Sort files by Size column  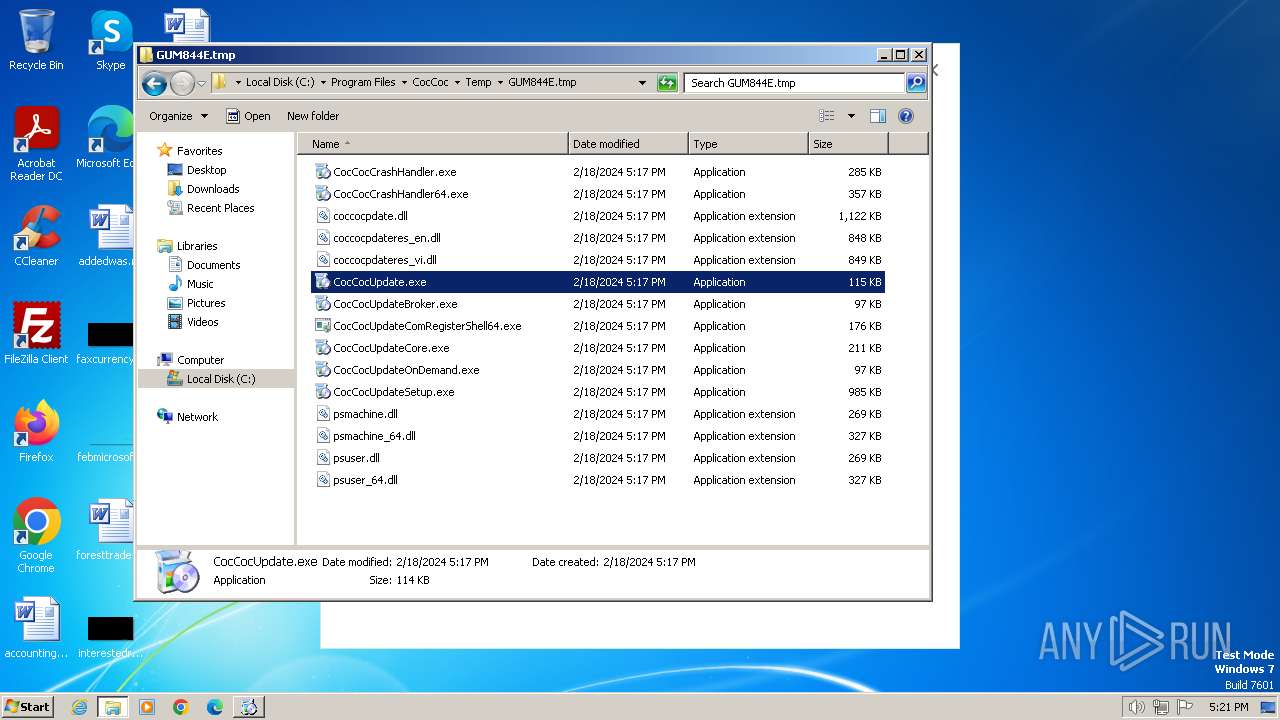click(848, 144)
